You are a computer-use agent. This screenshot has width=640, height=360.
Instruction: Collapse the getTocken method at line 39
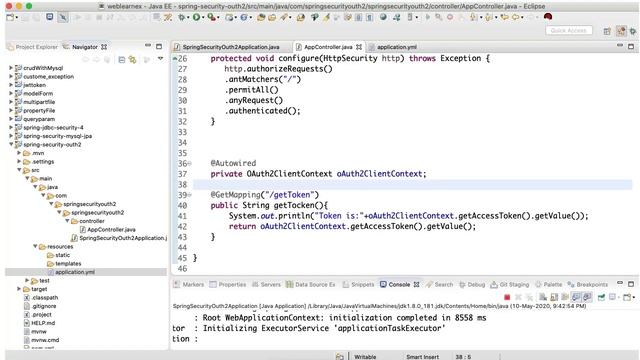click(x=189, y=195)
